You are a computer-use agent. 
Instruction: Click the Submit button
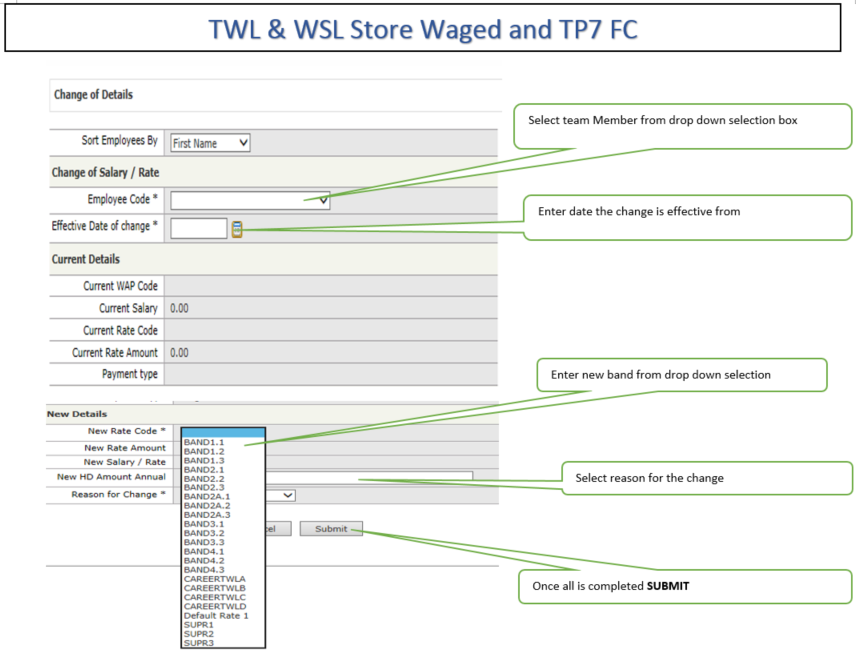tap(331, 529)
